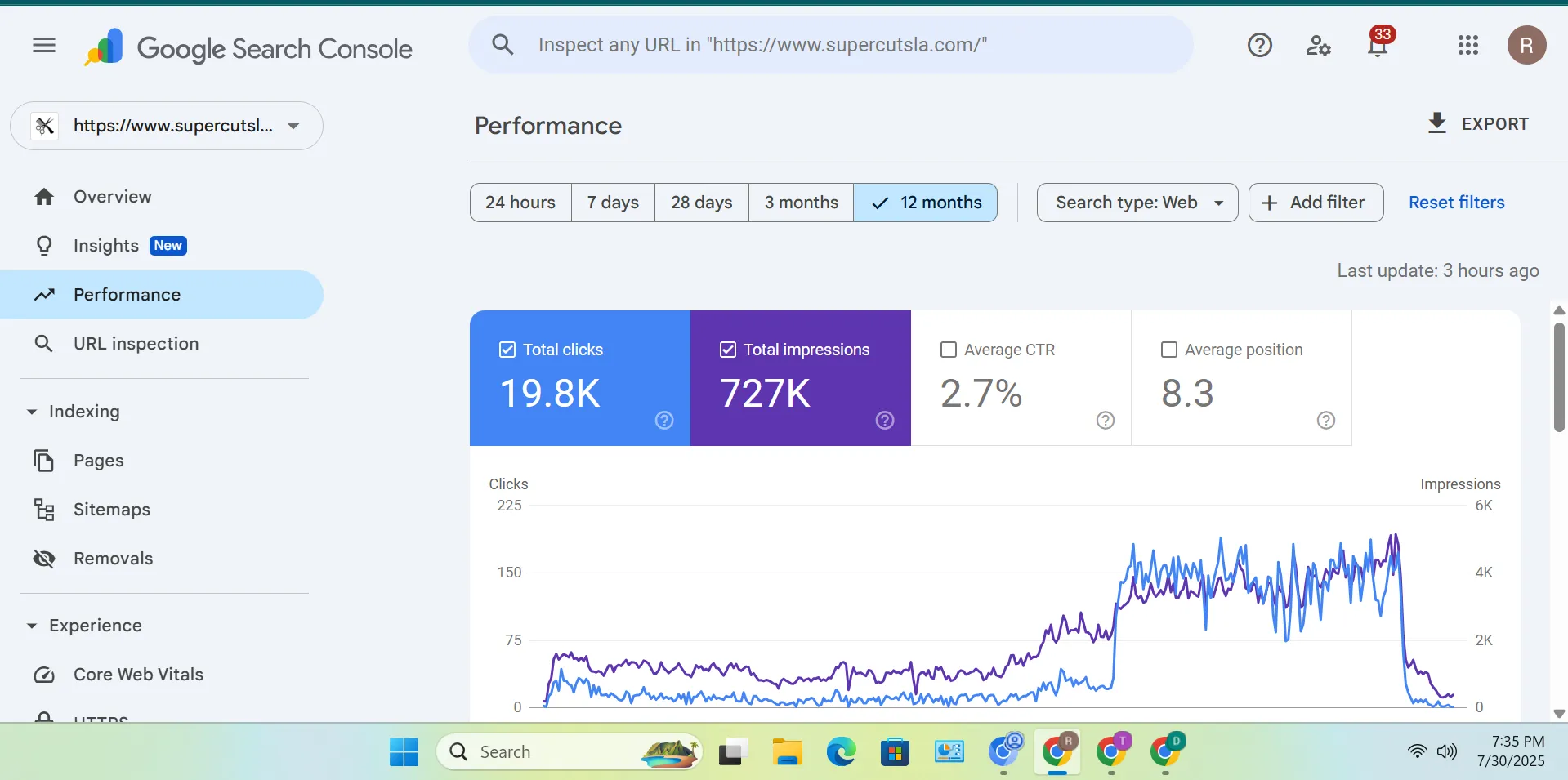
Task: Select the 24 hours date range
Action: coord(520,203)
